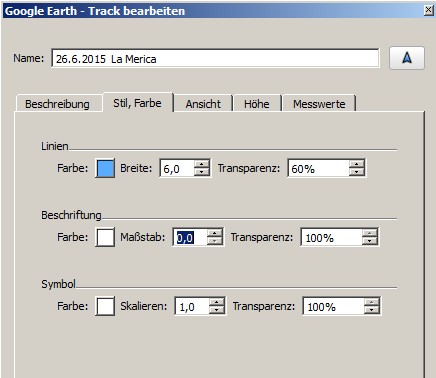Click the Symbol section heading

click(x=58, y=284)
